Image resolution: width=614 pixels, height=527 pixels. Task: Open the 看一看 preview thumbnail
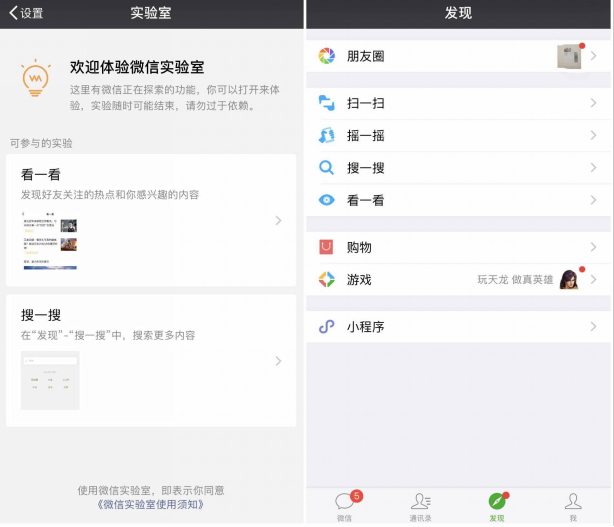[x=50, y=241]
